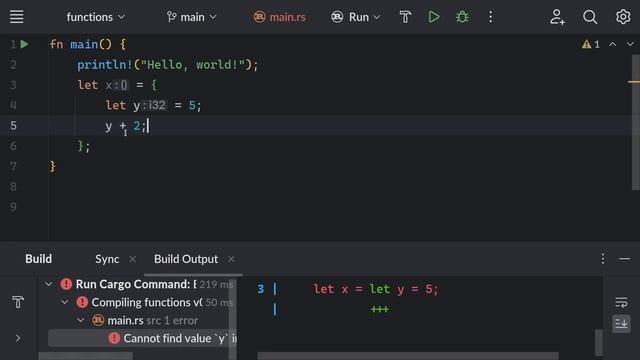Go to previous highlighted problem arrow
This screenshot has height=360, width=640.
(613, 44)
